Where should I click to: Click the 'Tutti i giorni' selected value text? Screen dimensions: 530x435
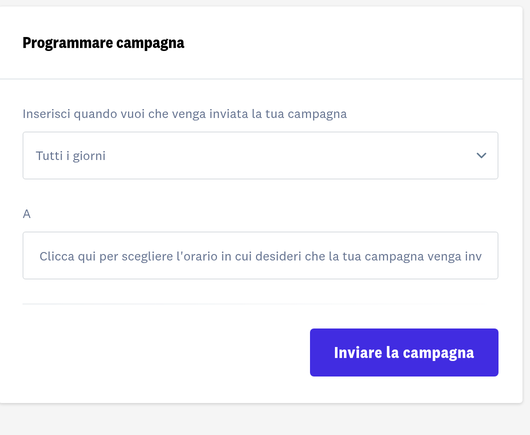(71, 156)
